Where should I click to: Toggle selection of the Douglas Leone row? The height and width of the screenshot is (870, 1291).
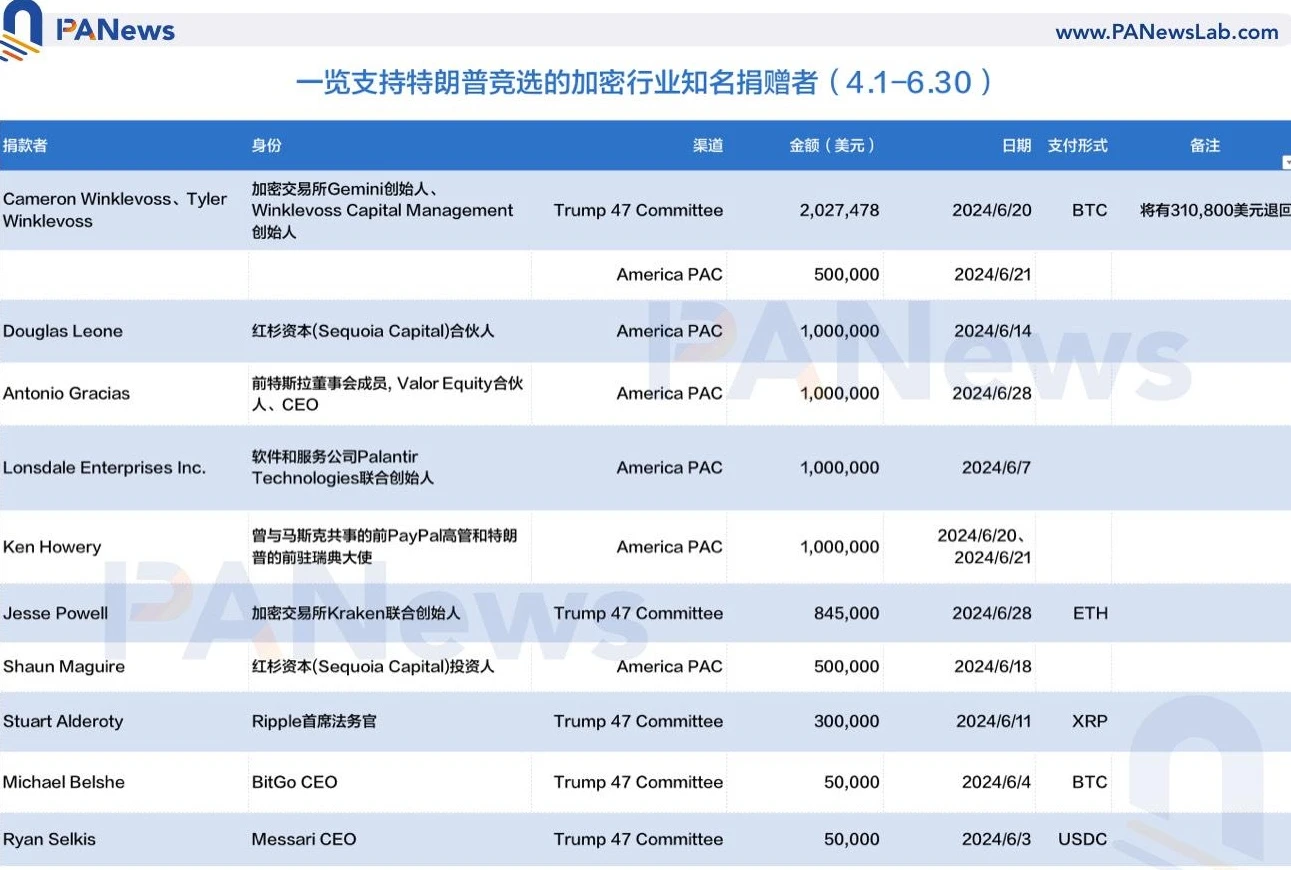[63, 331]
